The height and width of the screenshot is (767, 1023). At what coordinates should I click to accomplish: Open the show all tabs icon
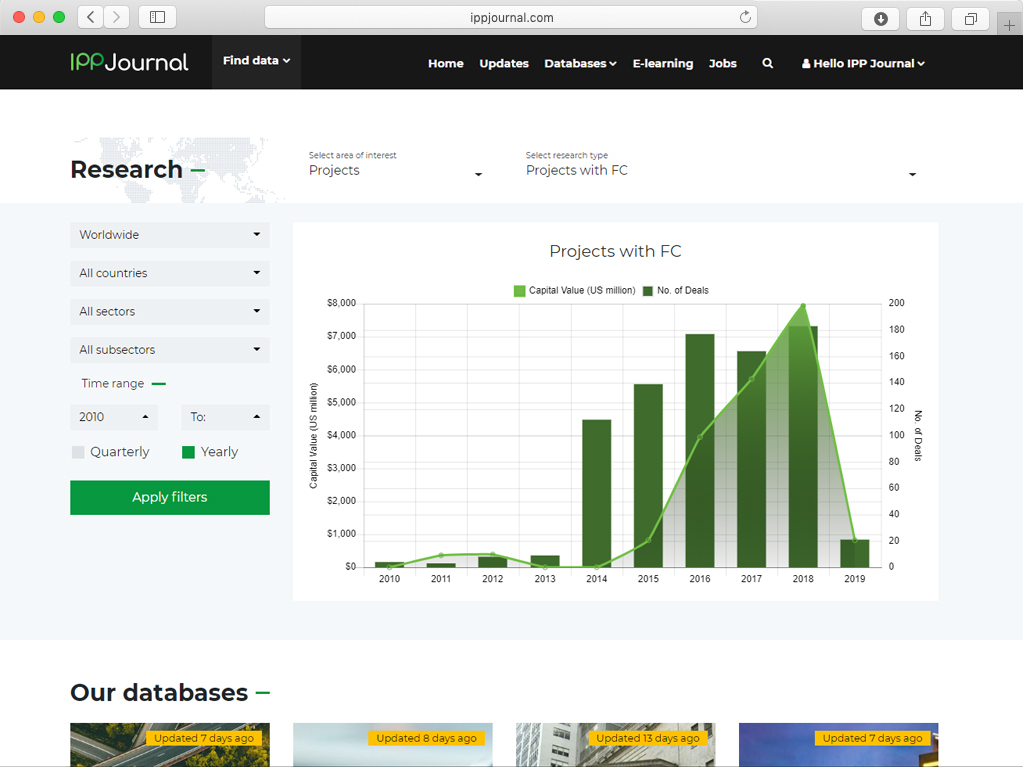tap(970, 18)
